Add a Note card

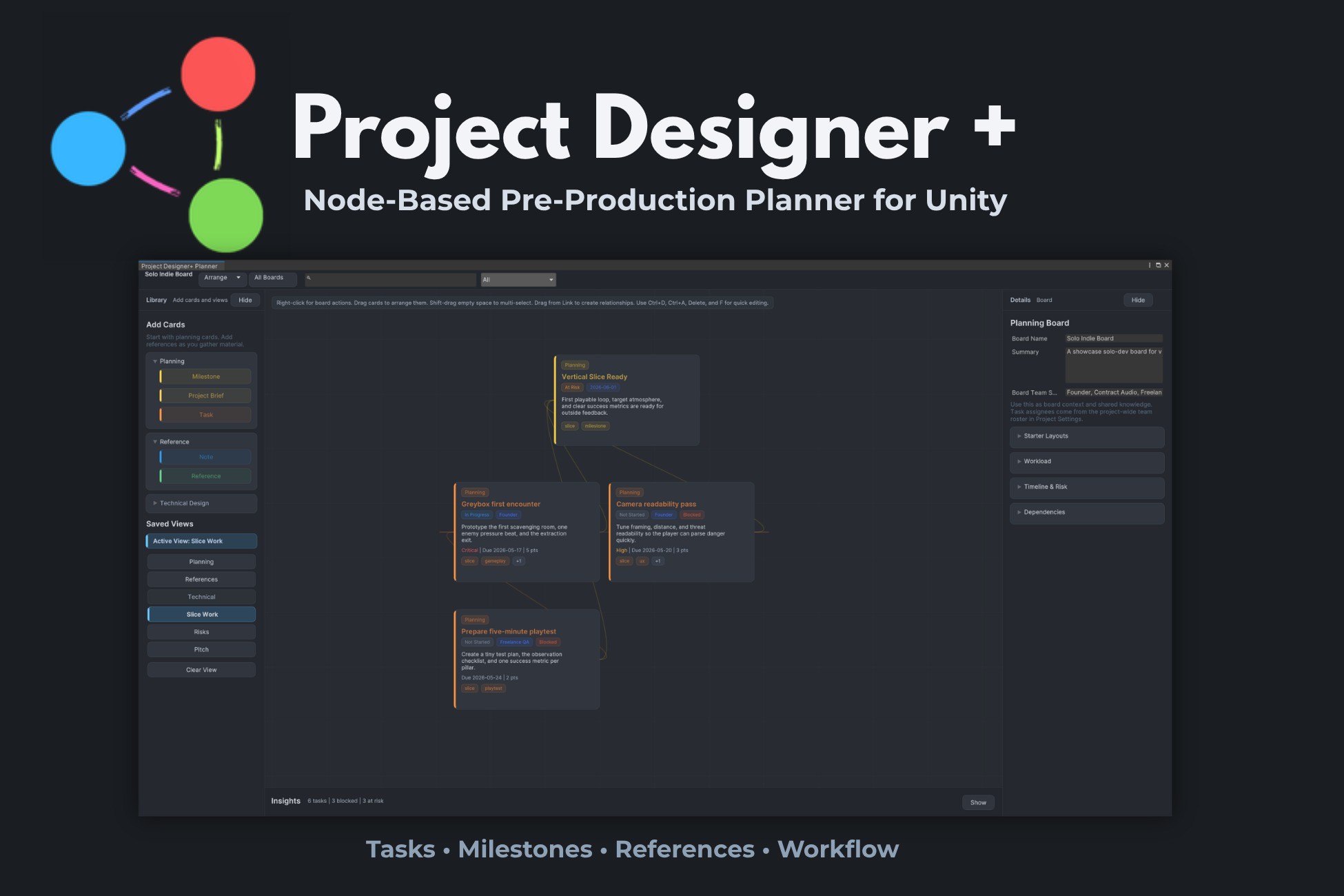(x=205, y=457)
